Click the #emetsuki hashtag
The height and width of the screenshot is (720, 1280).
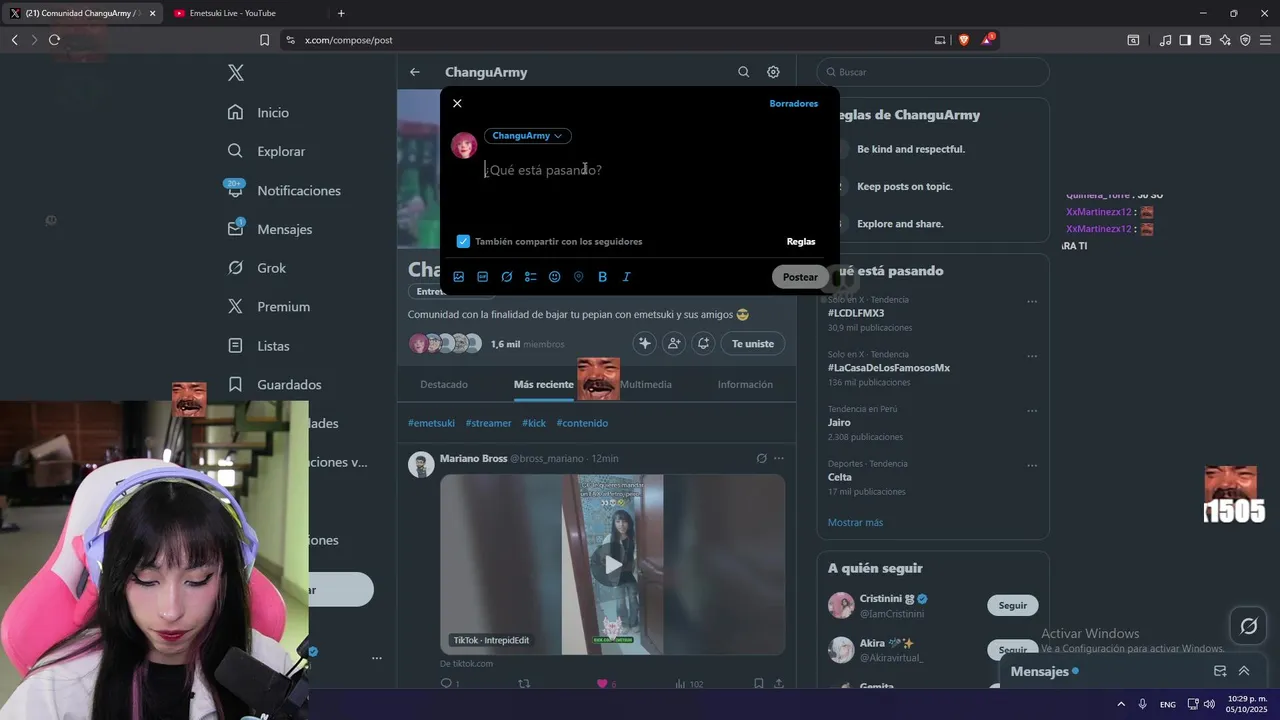[431, 423]
